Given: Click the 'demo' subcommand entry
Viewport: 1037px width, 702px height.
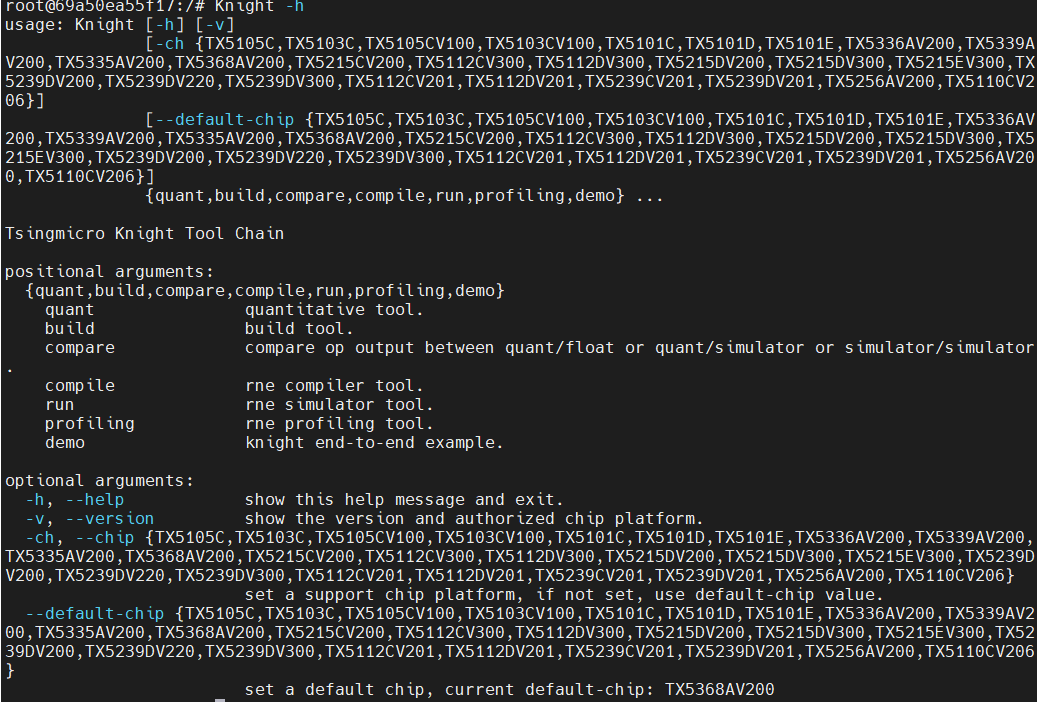Looking at the screenshot, I should click(65, 443).
